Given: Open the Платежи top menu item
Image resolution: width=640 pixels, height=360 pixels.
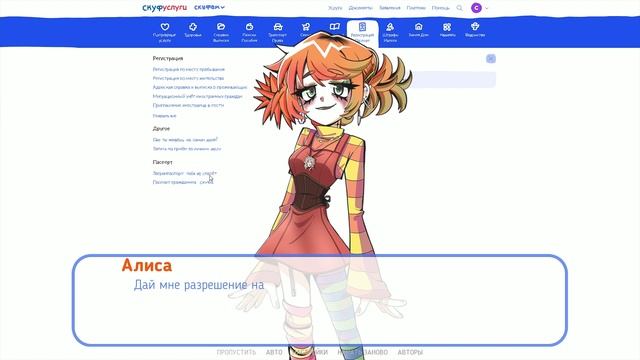Looking at the screenshot, I should [416, 8].
